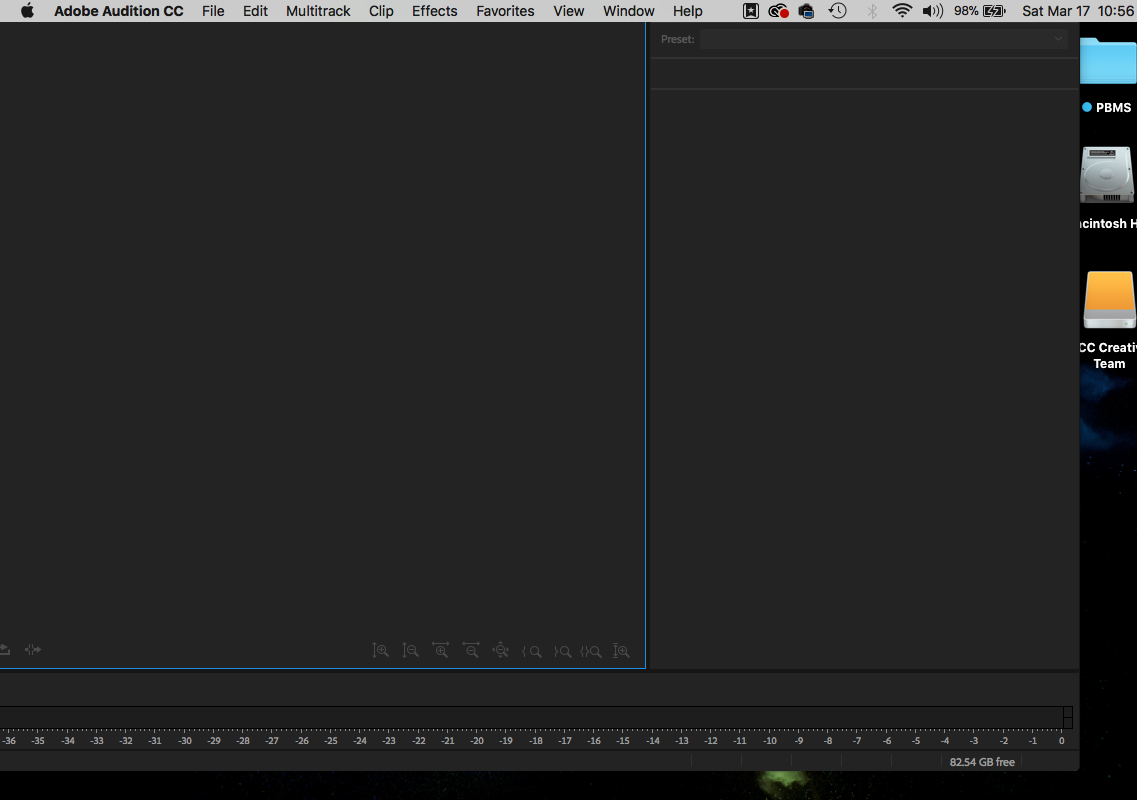Click the 98% battery indicator

pyautogui.click(x=980, y=11)
